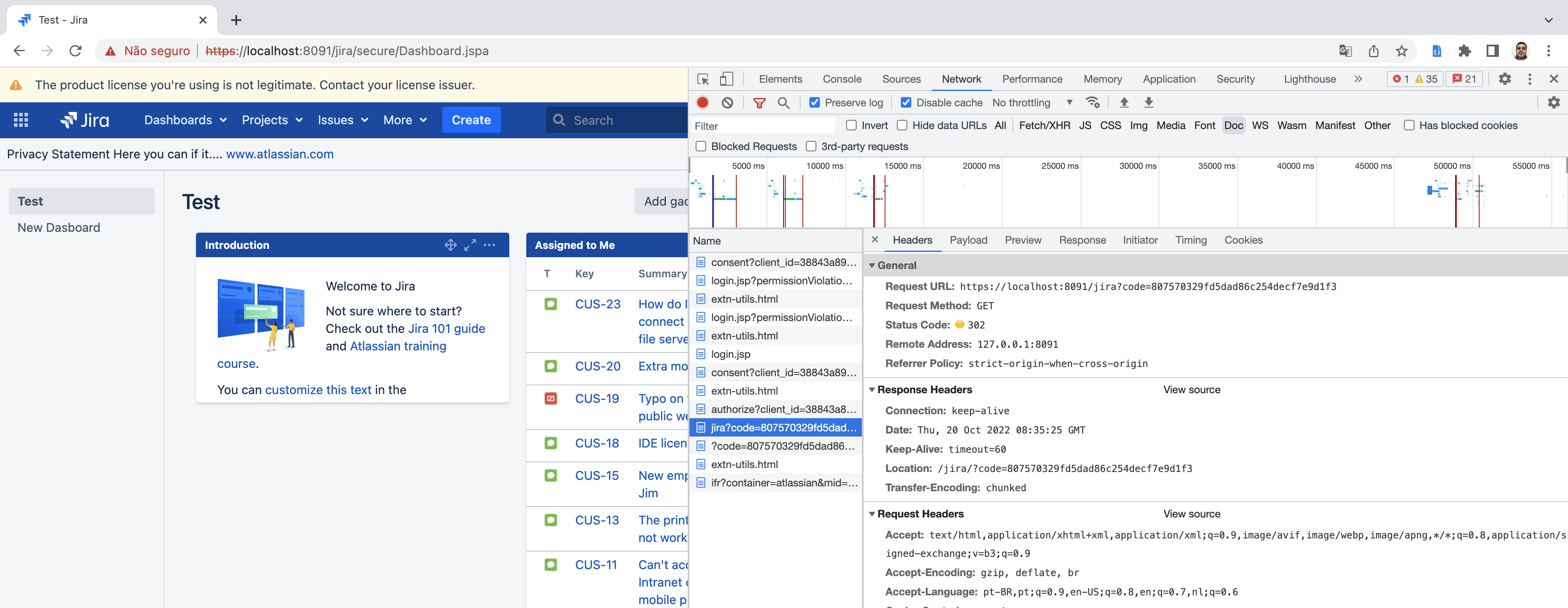Image resolution: width=1568 pixels, height=608 pixels.
Task: Click the network Filter input field
Action: (763, 126)
